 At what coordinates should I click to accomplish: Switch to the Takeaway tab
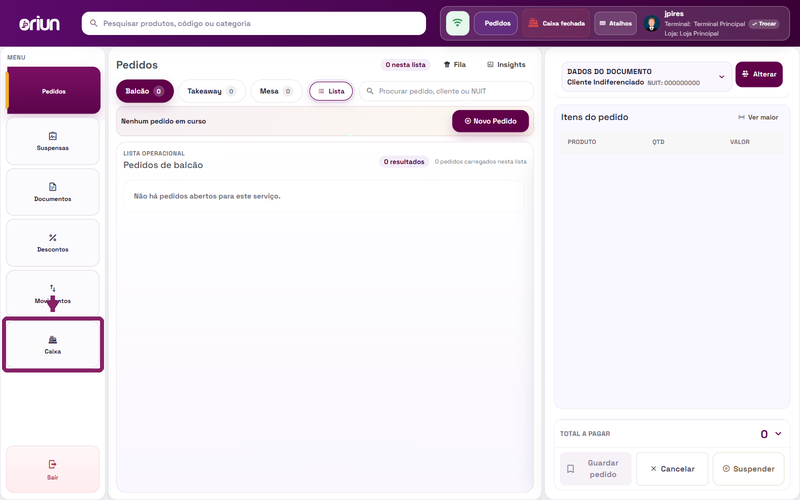click(211, 91)
